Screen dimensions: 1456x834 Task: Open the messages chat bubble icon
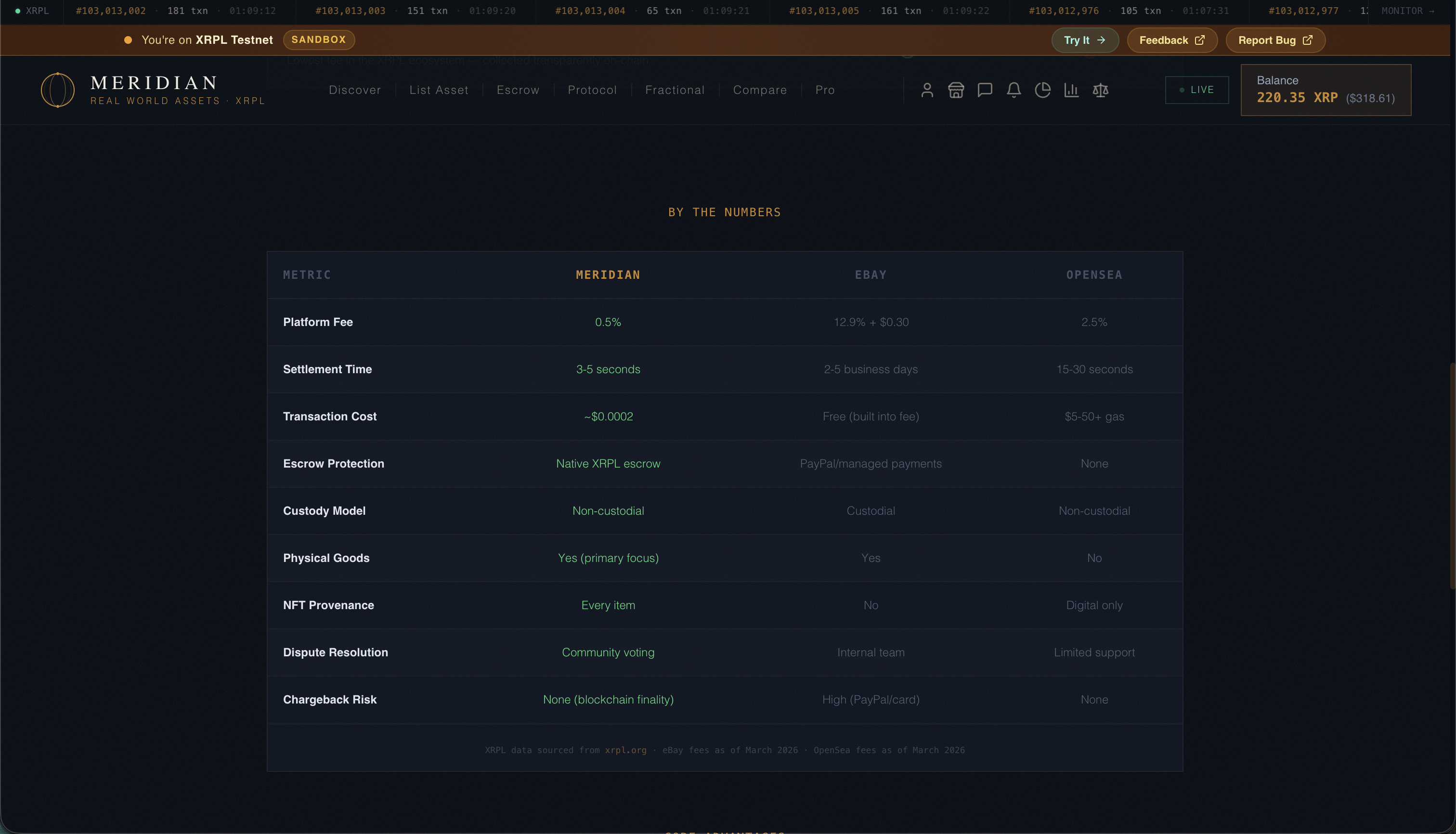click(x=985, y=90)
